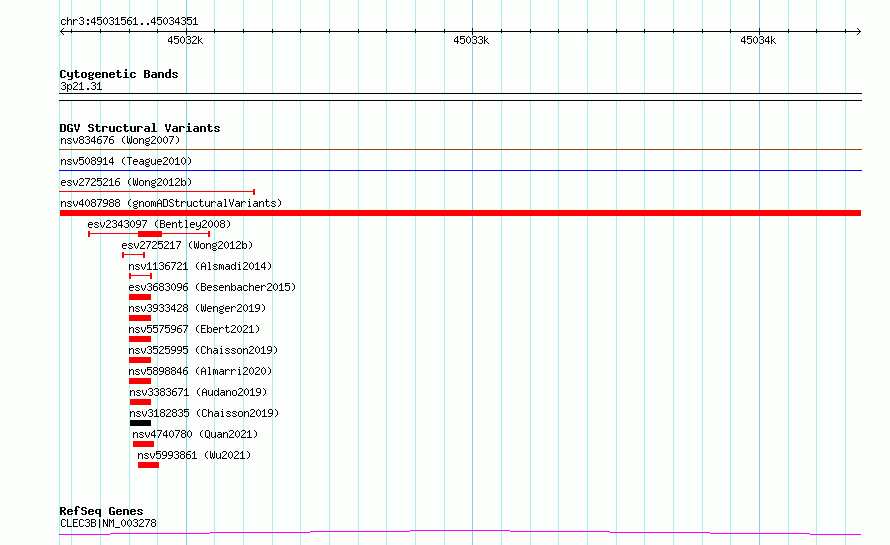
Task: Click the brown nsv834676 variant line
Action: point(460,149)
